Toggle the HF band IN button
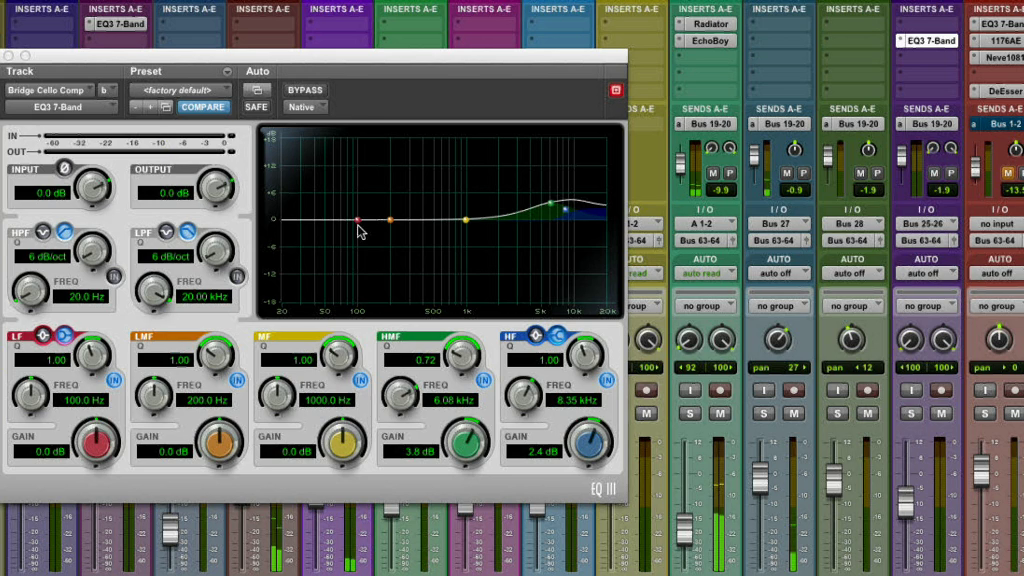Screen dimensions: 1024x576 click(606, 380)
